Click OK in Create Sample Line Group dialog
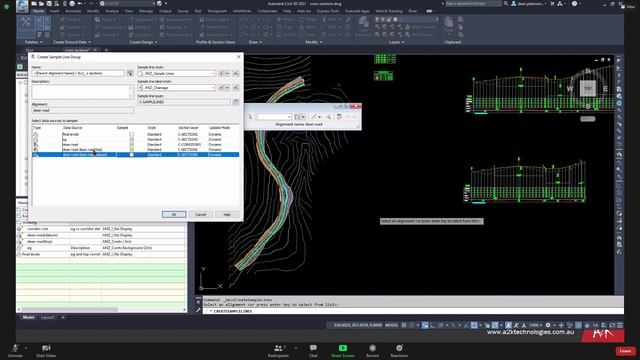The image size is (640, 360). 174,214
